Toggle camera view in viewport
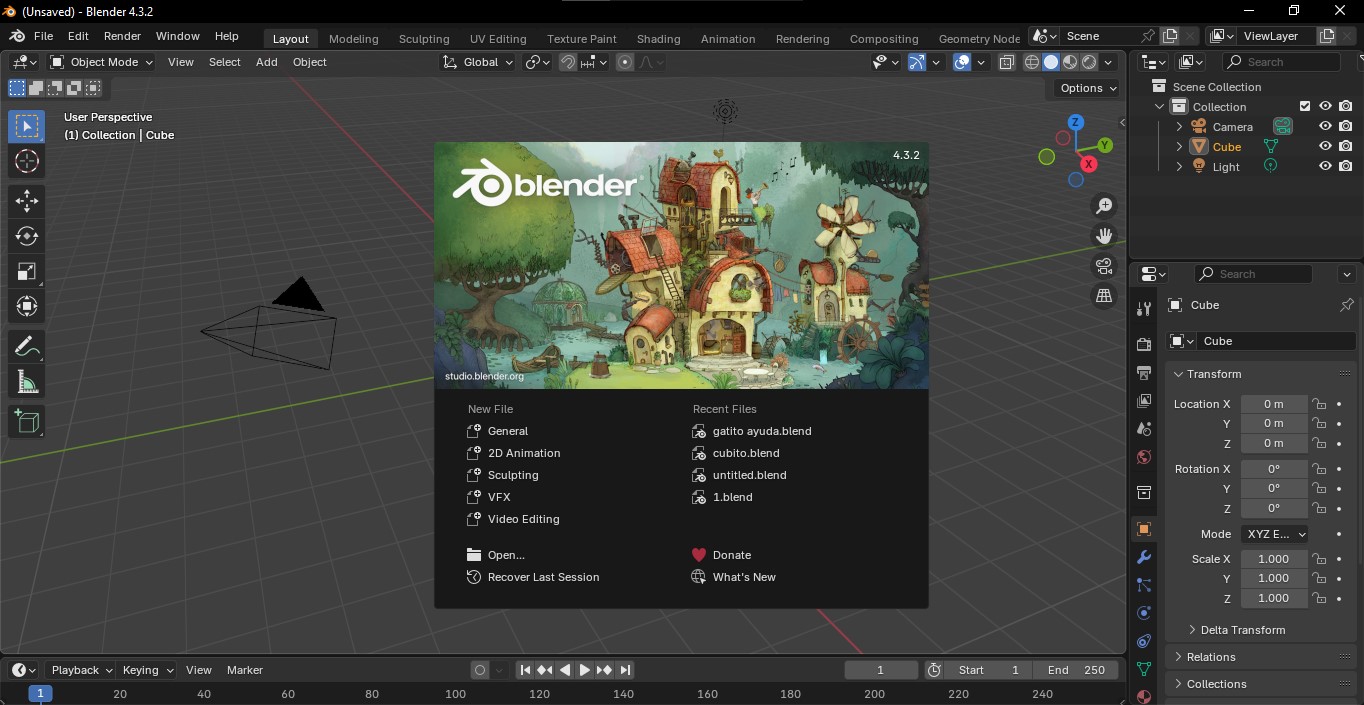This screenshot has height=705, width=1364. [1104, 266]
